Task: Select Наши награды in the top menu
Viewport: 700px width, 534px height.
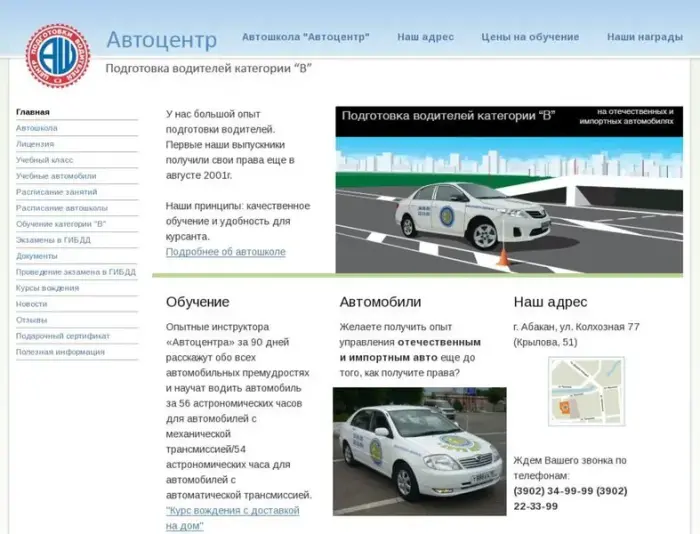Action: click(x=645, y=37)
